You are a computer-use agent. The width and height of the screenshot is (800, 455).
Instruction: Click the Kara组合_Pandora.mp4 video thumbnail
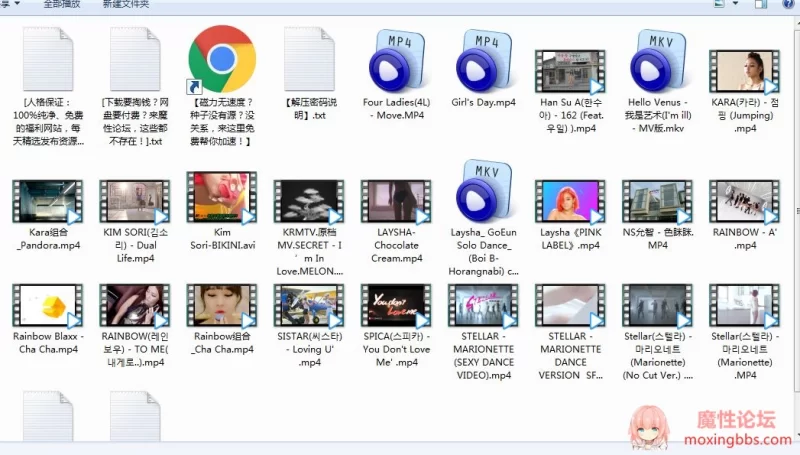tap(48, 201)
